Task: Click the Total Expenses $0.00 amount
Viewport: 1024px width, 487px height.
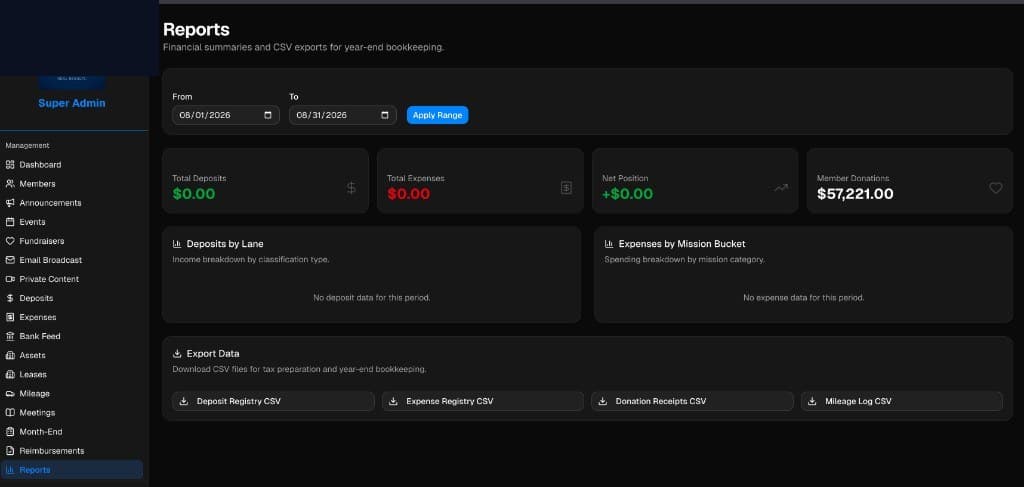Action: coord(409,194)
